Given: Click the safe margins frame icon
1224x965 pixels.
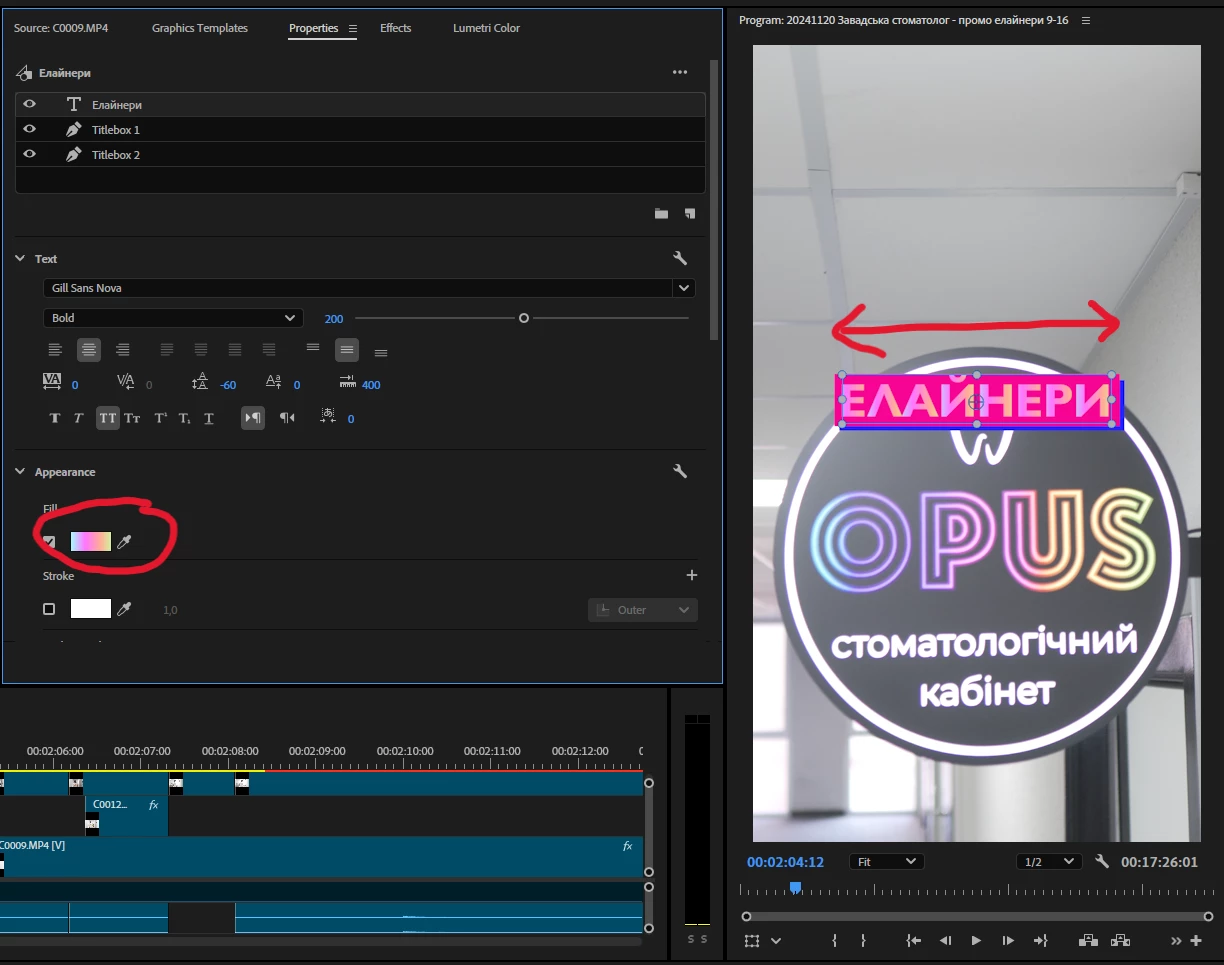Looking at the screenshot, I should tap(752, 940).
